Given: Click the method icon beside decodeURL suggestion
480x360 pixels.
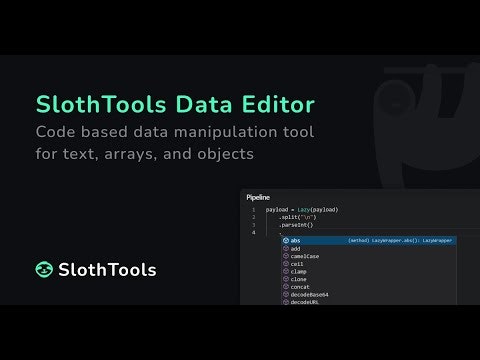Looking at the screenshot, I should pos(286,302).
